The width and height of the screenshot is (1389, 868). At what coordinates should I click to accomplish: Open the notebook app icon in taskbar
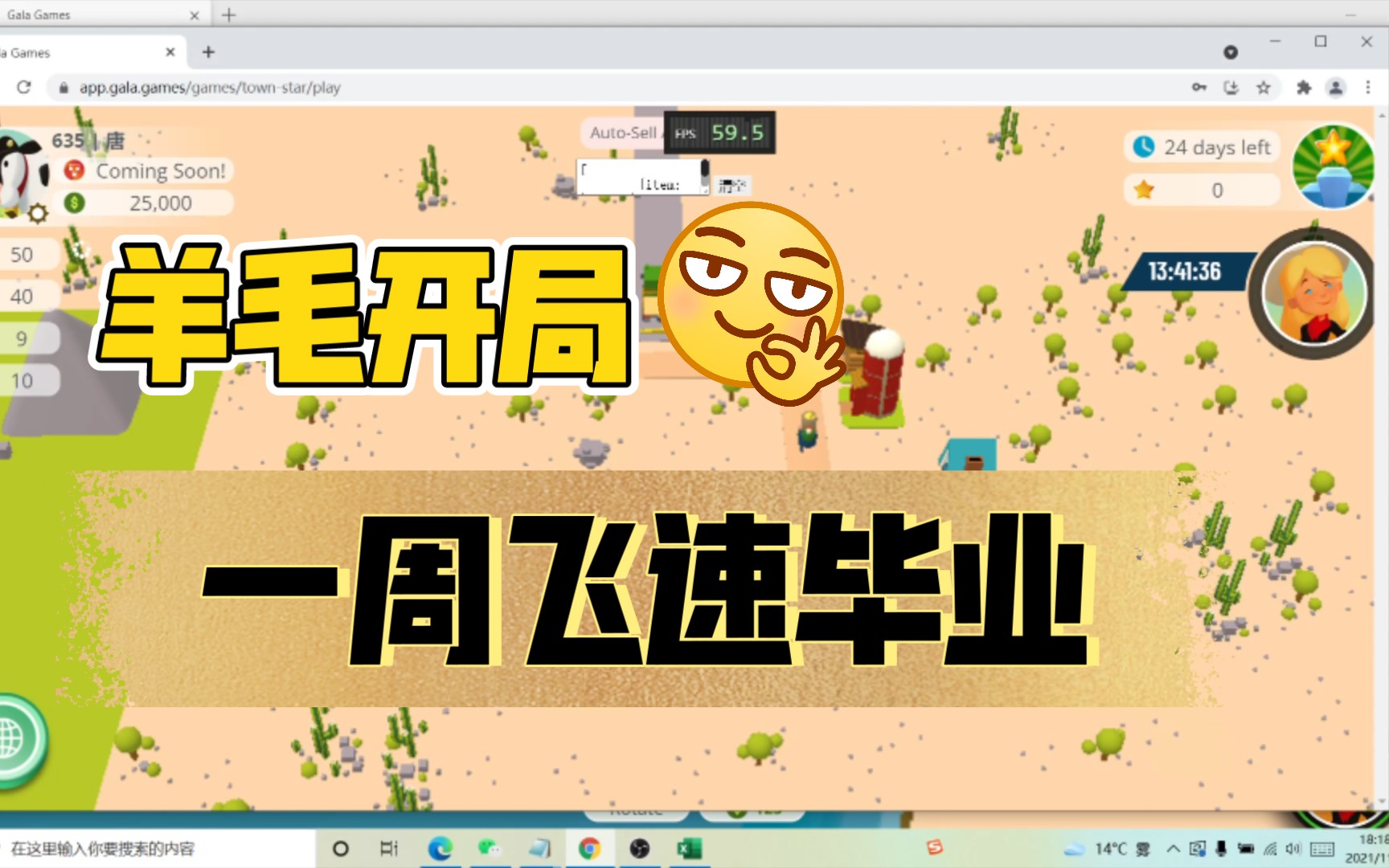539,849
